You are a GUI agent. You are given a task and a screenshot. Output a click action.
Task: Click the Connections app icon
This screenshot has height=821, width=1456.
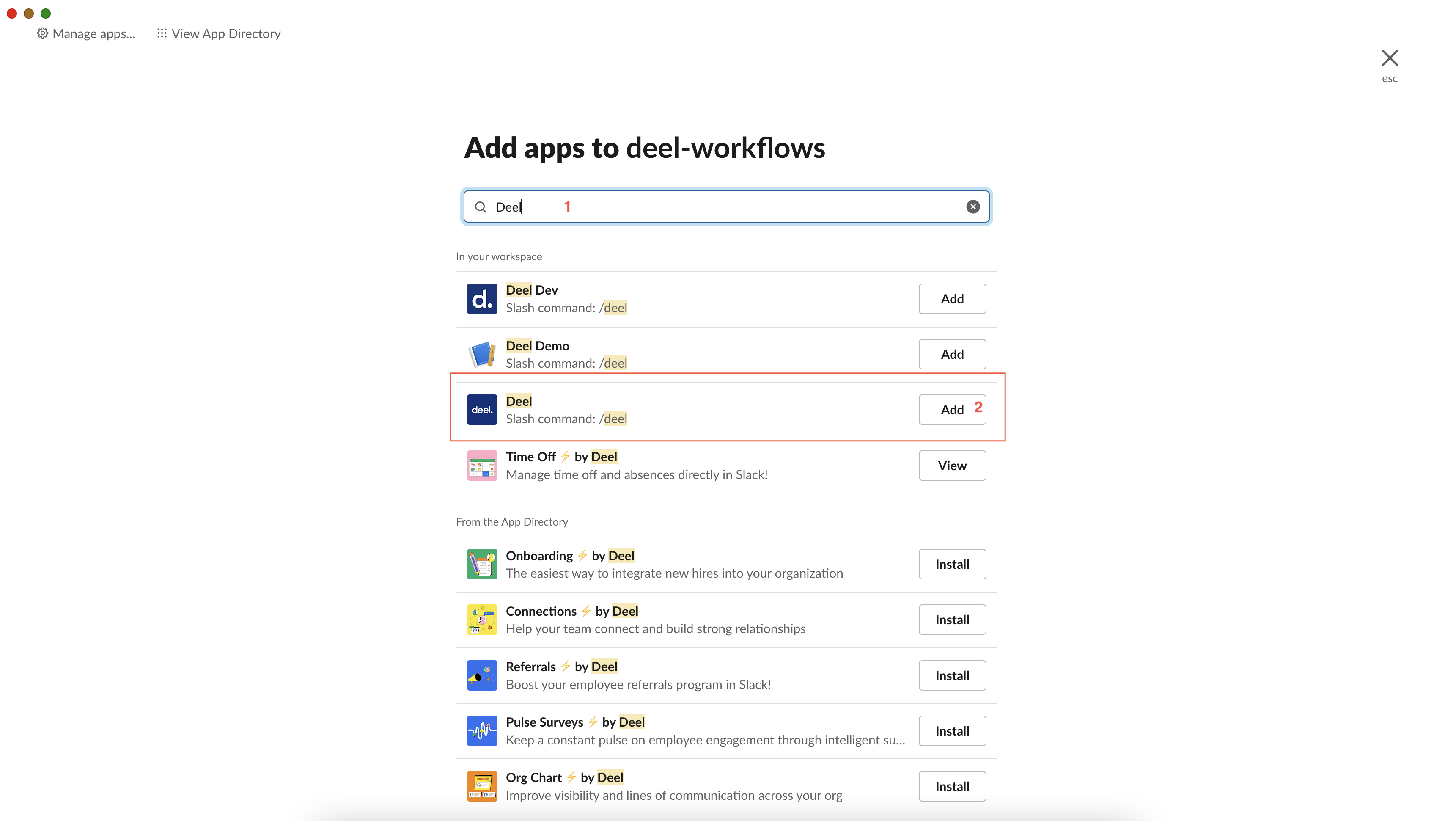pyautogui.click(x=481, y=620)
